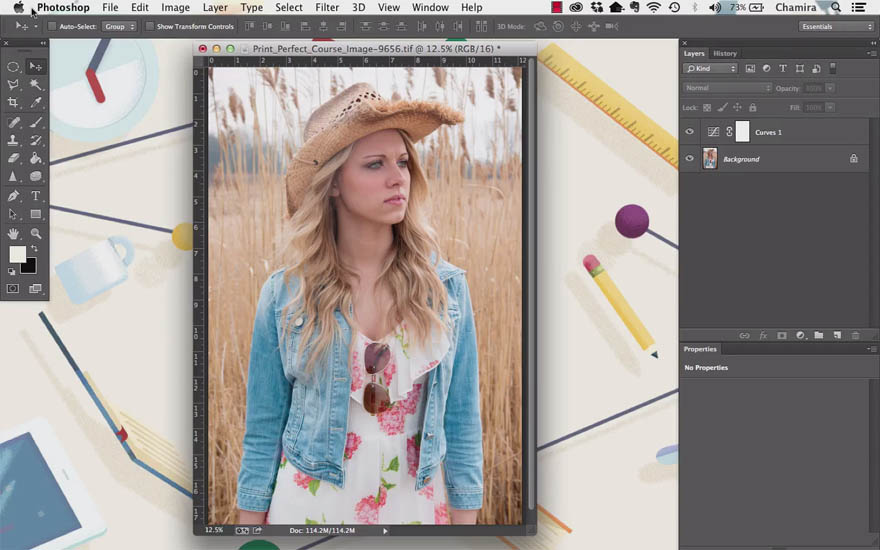
Task: Enable the Auto-Select checkbox
Action: (52, 26)
